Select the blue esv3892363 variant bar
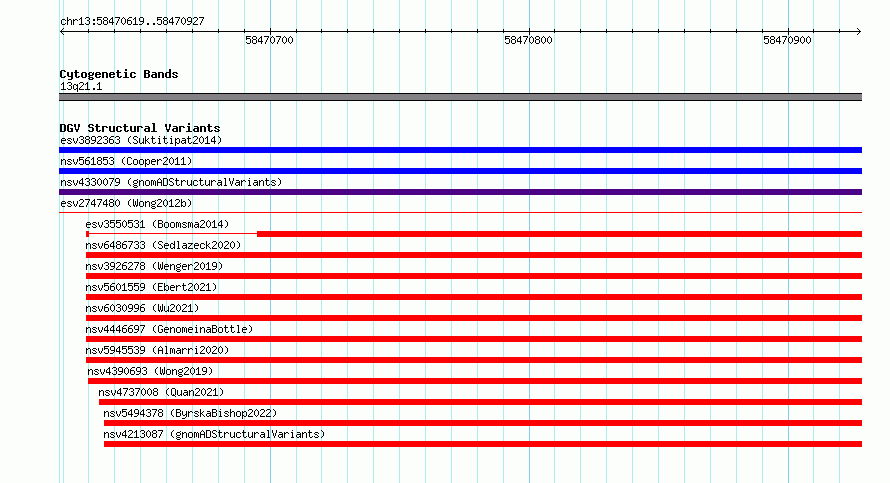The image size is (890, 483). [460, 150]
